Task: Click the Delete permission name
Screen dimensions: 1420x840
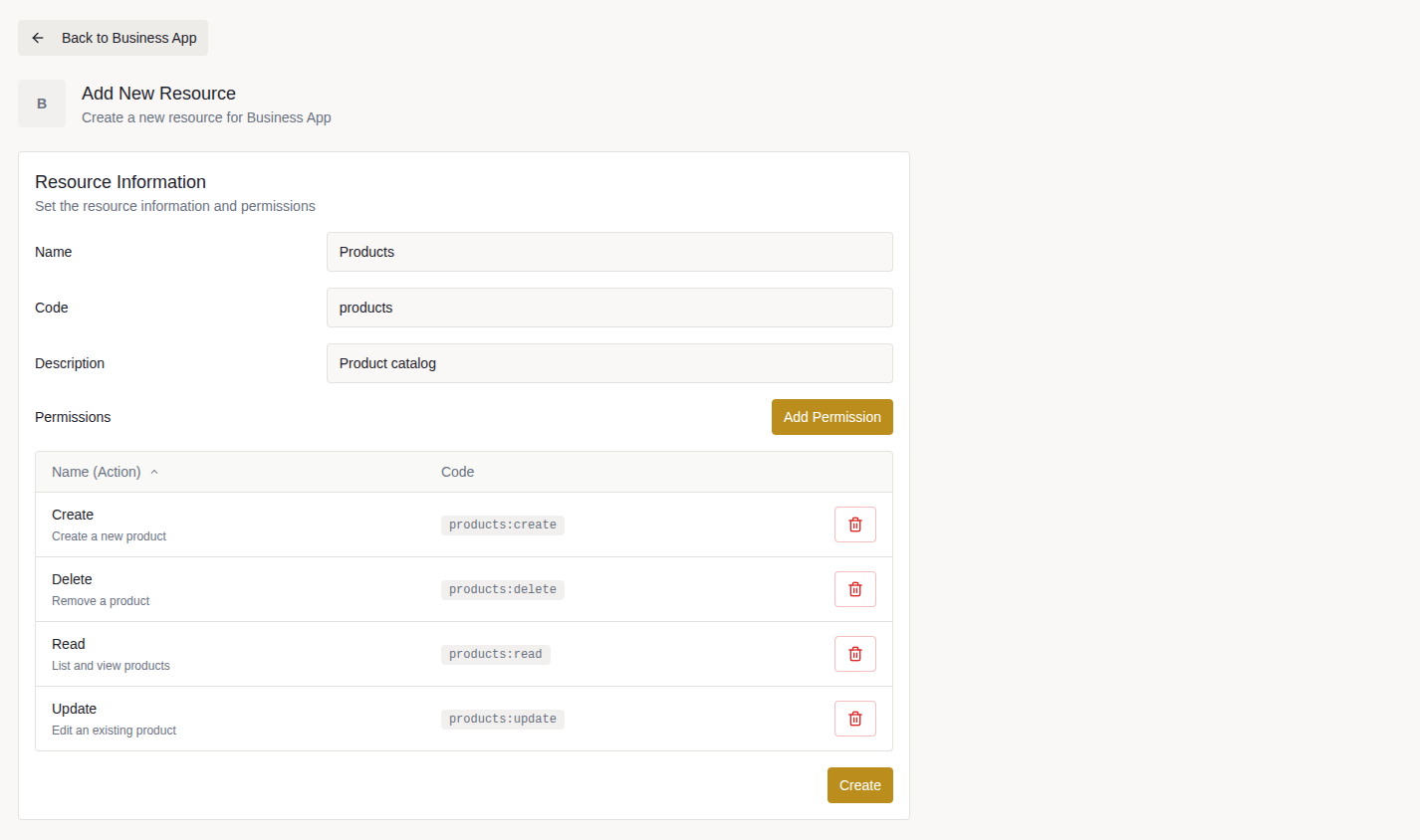Action: click(72, 579)
